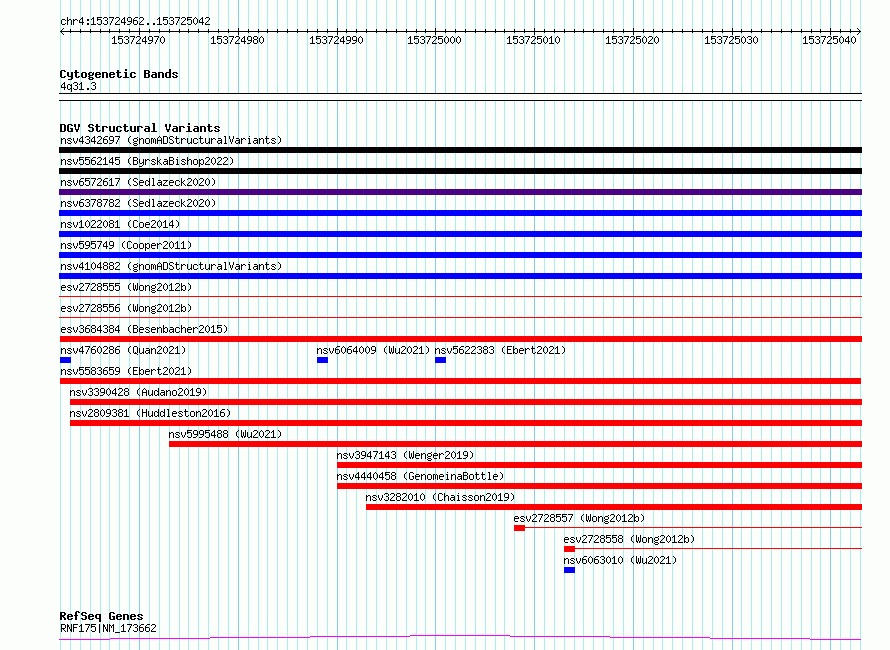
Task: Open variant esv2728556 (Wong2012b)
Action: [x=126, y=308]
